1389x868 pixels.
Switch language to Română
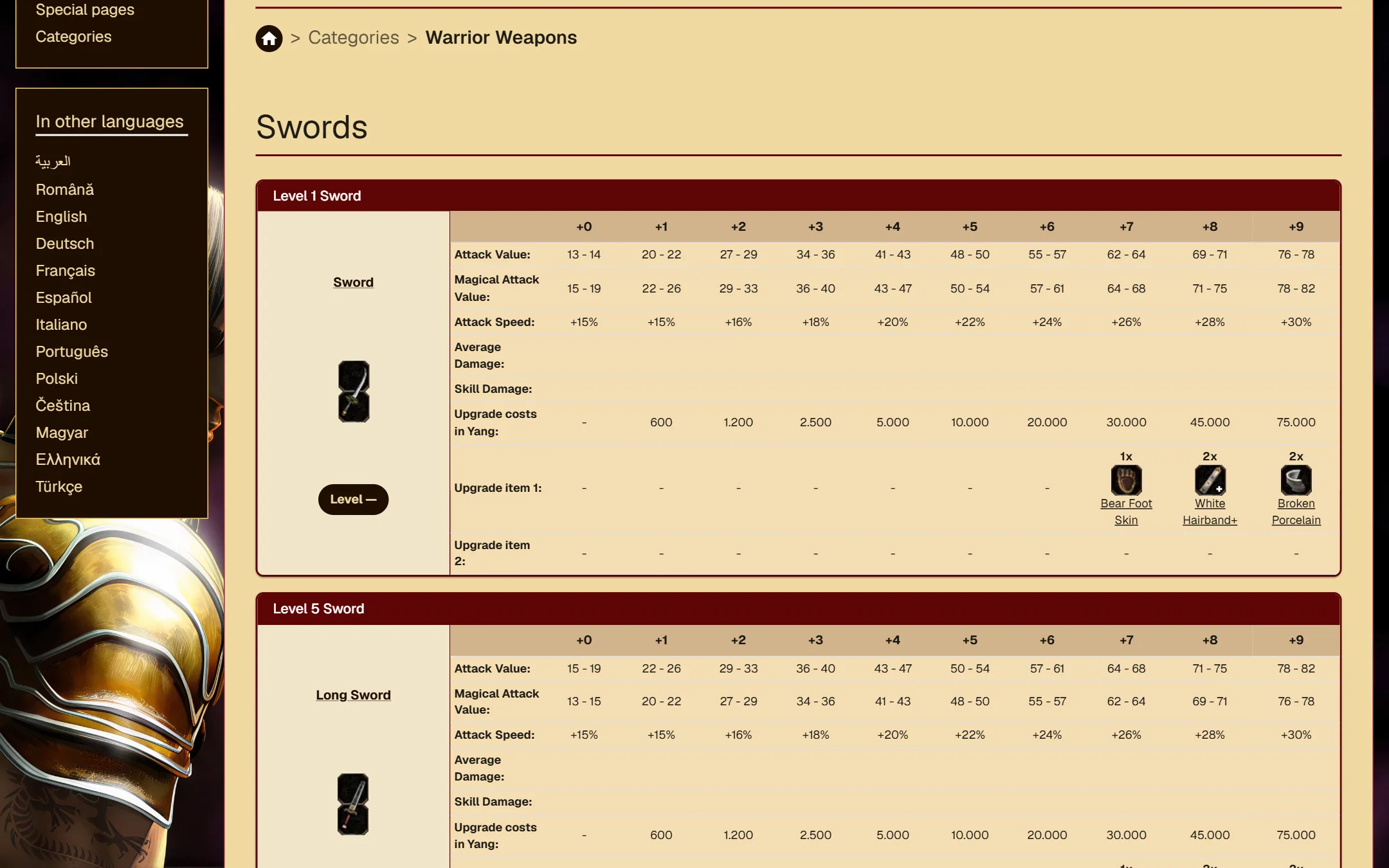pyautogui.click(x=65, y=189)
